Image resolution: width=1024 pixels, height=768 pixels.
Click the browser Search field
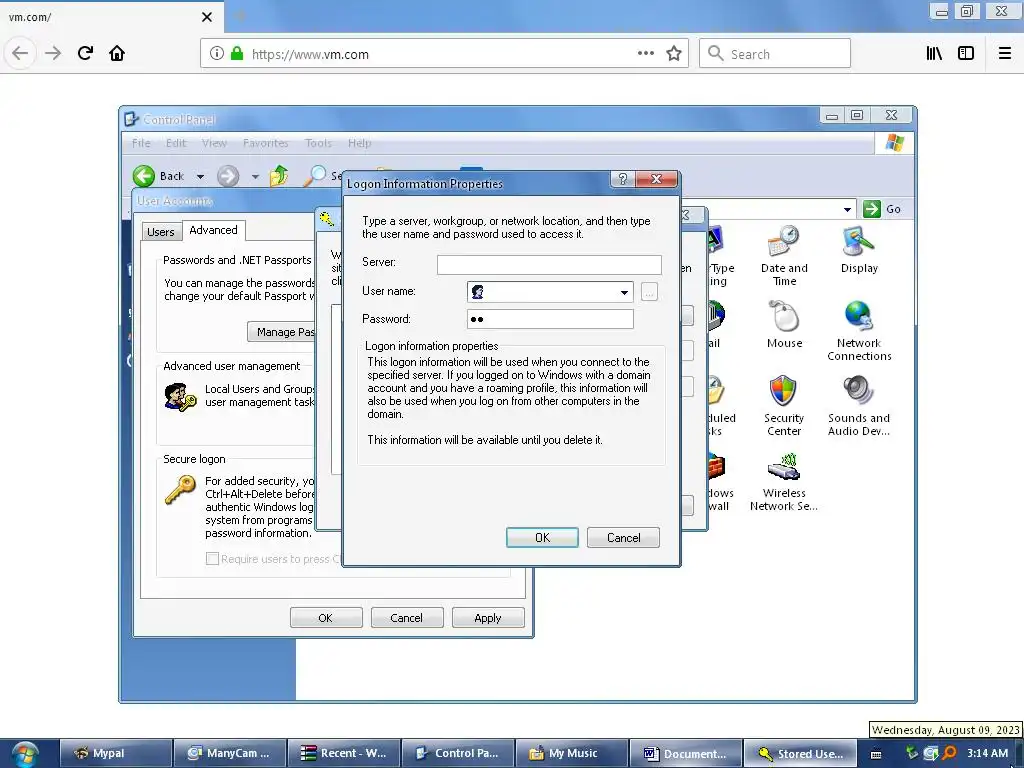(x=775, y=54)
